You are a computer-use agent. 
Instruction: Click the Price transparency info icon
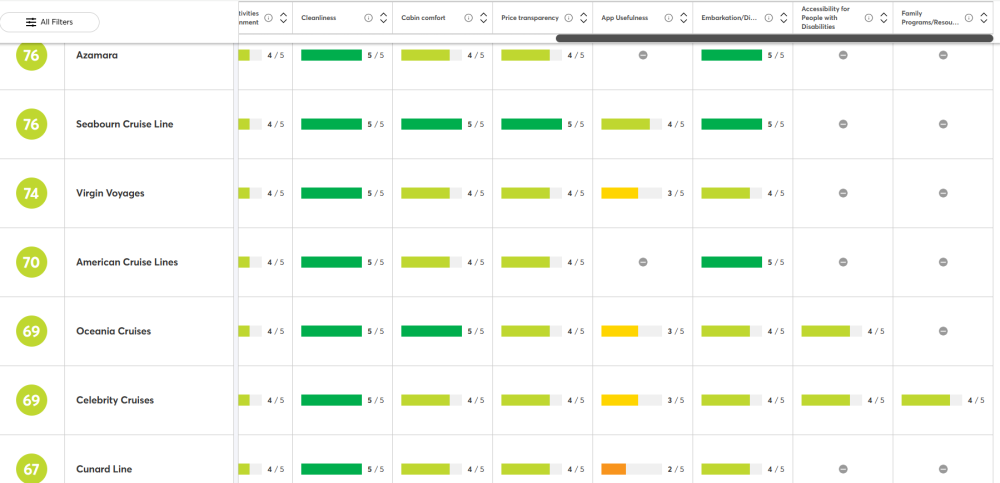(x=568, y=18)
